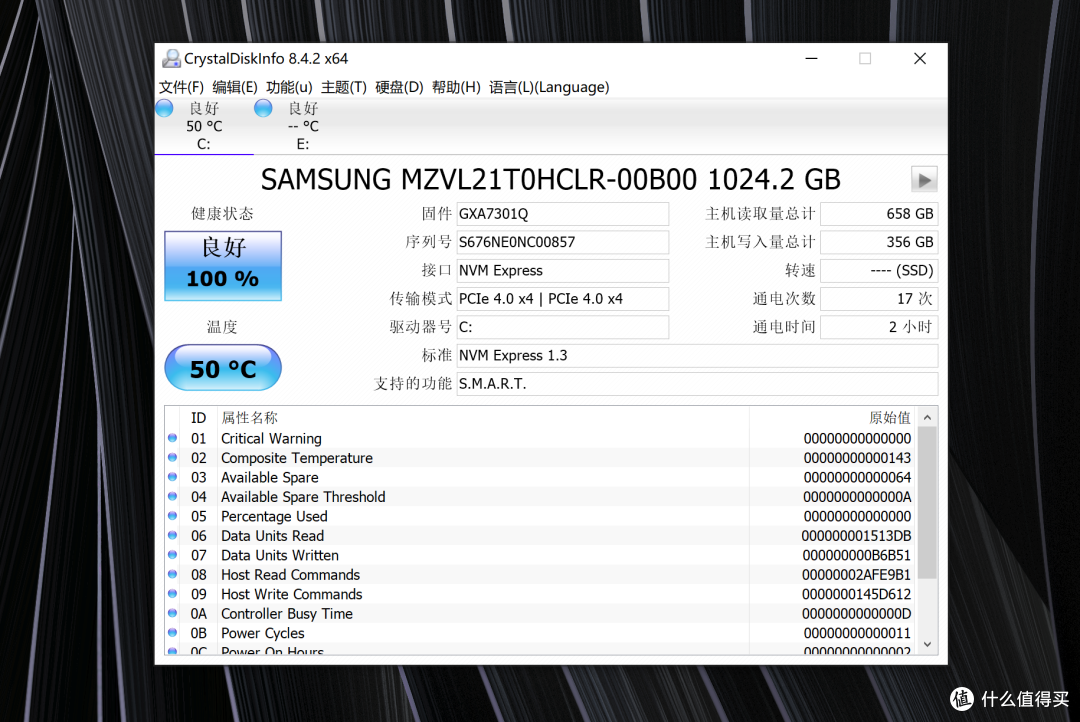The width and height of the screenshot is (1080, 722).
Task: Click the transfer mode field PCIe 4.0 x4
Action: [563, 299]
